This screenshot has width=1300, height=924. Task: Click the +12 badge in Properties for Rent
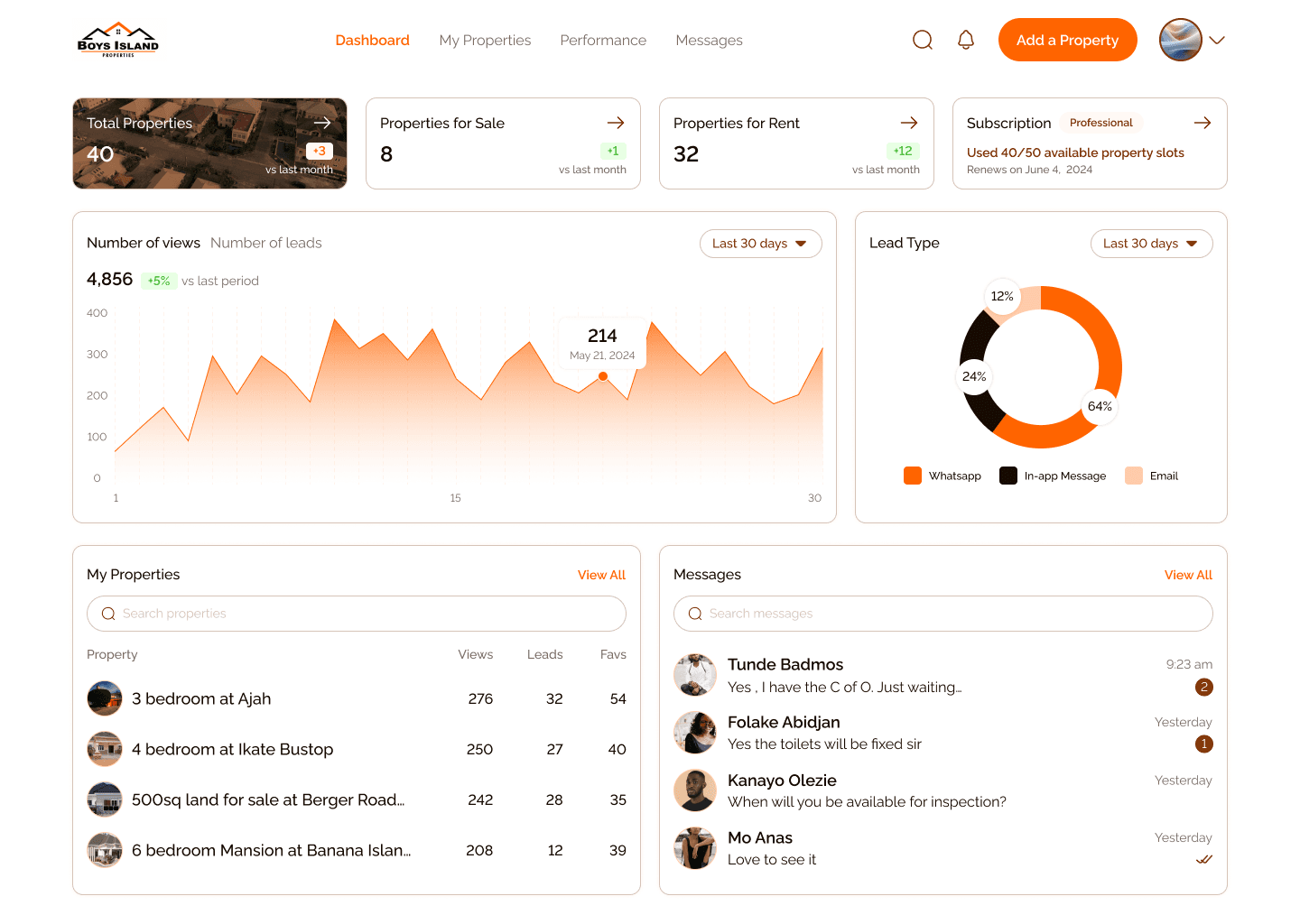pos(903,151)
